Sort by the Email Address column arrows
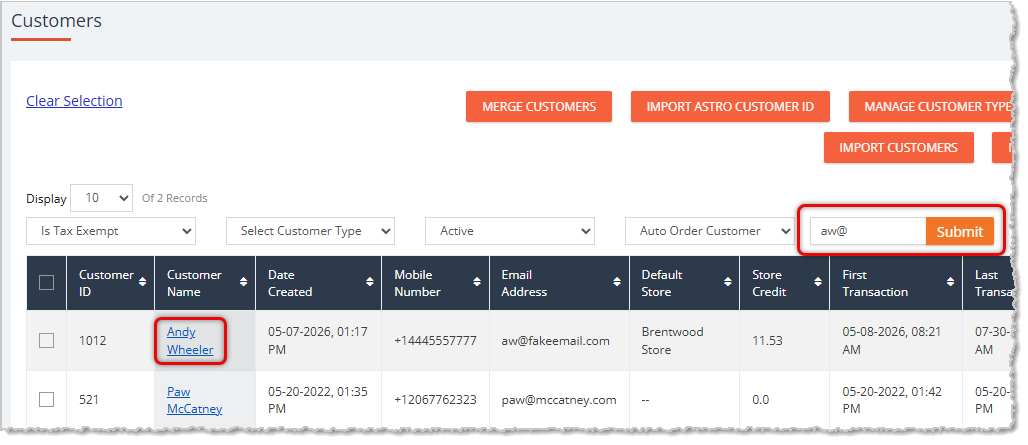The width and height of the screenshot is (1028, 445). point(617,282)
